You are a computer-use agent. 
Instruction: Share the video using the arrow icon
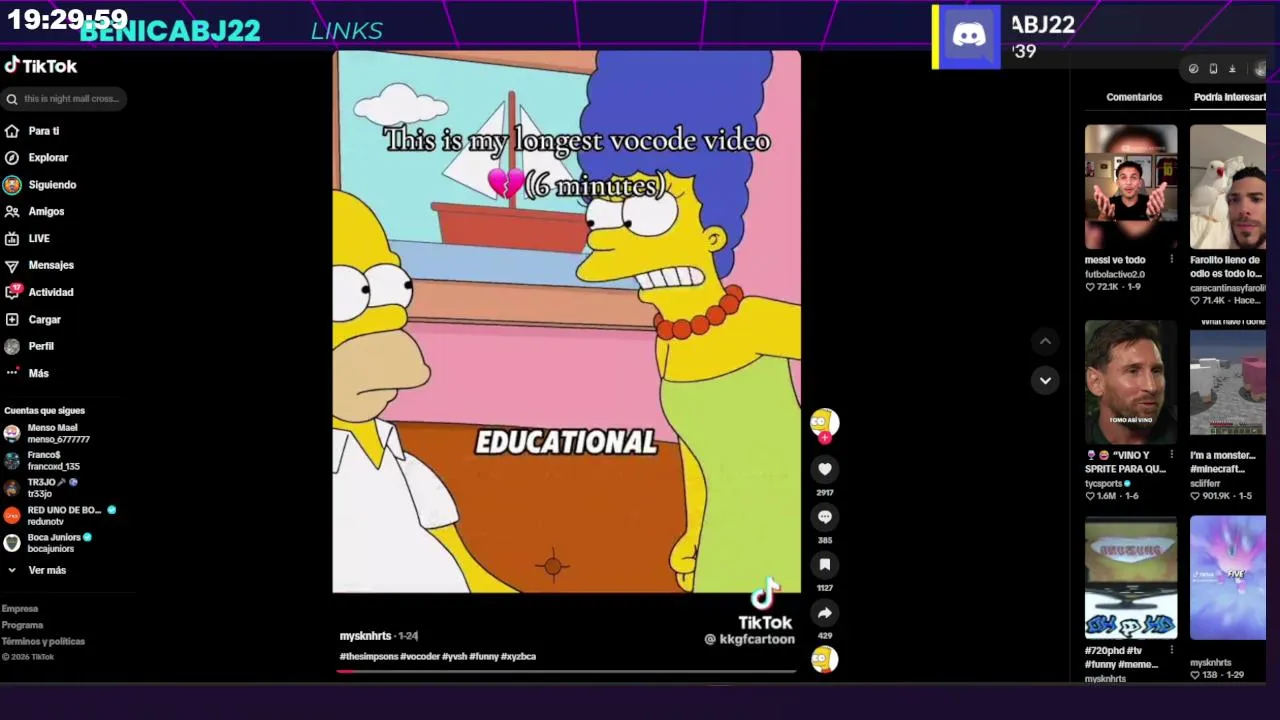[x=824, y=613]
